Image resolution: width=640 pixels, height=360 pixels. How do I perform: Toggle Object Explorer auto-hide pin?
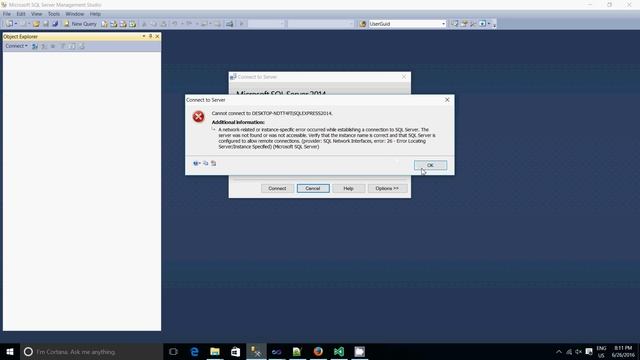pos(151,36)
